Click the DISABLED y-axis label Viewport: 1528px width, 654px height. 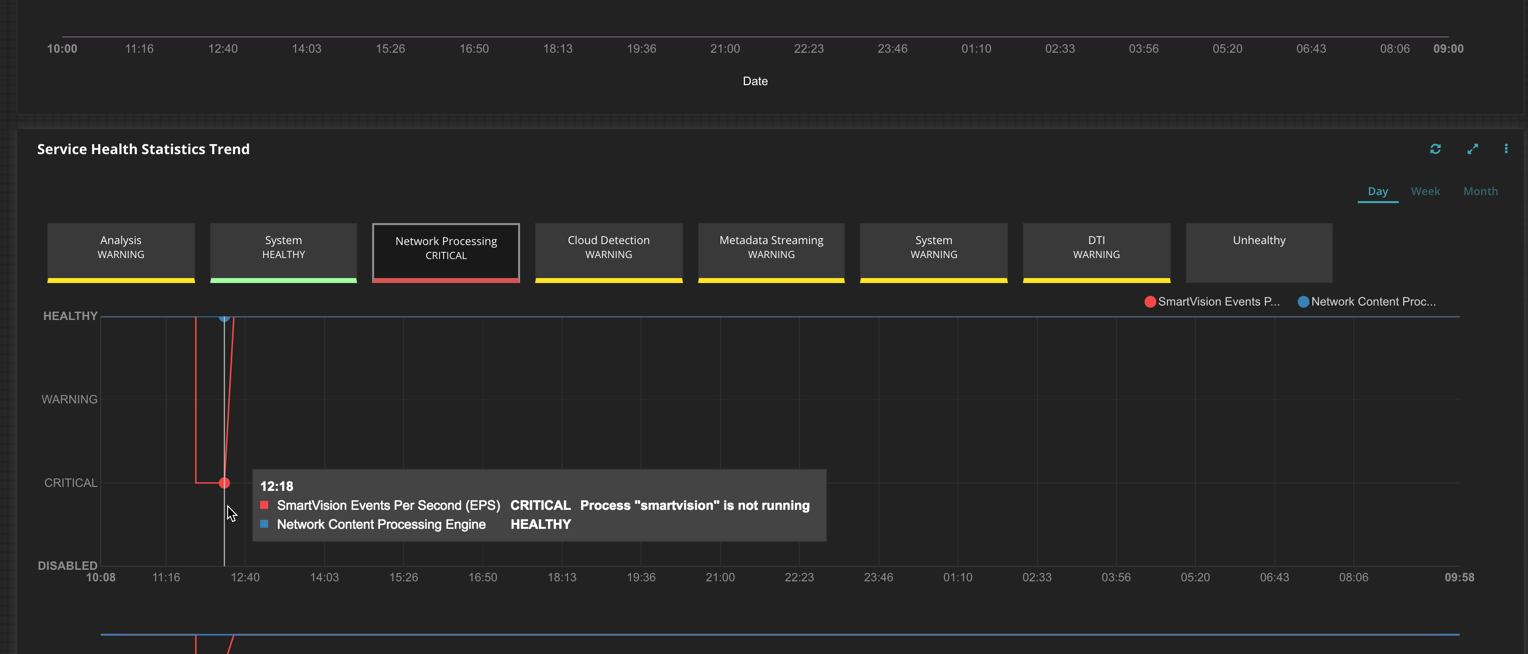[x=68, y=566]
